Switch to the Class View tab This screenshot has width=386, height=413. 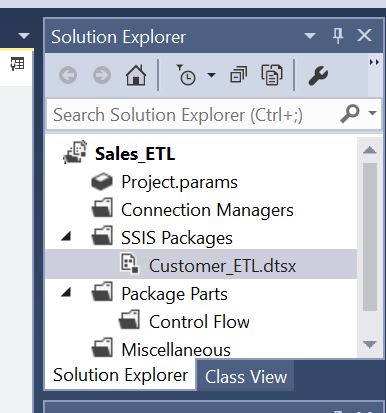pyautogui.click(x=246, y=377)
